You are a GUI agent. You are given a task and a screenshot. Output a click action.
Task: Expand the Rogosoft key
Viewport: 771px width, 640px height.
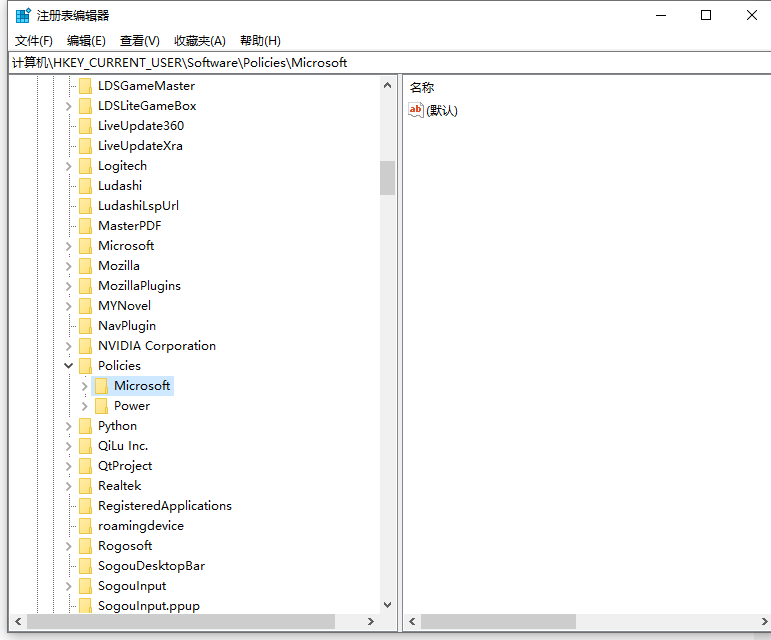click(x=69, y=546)
